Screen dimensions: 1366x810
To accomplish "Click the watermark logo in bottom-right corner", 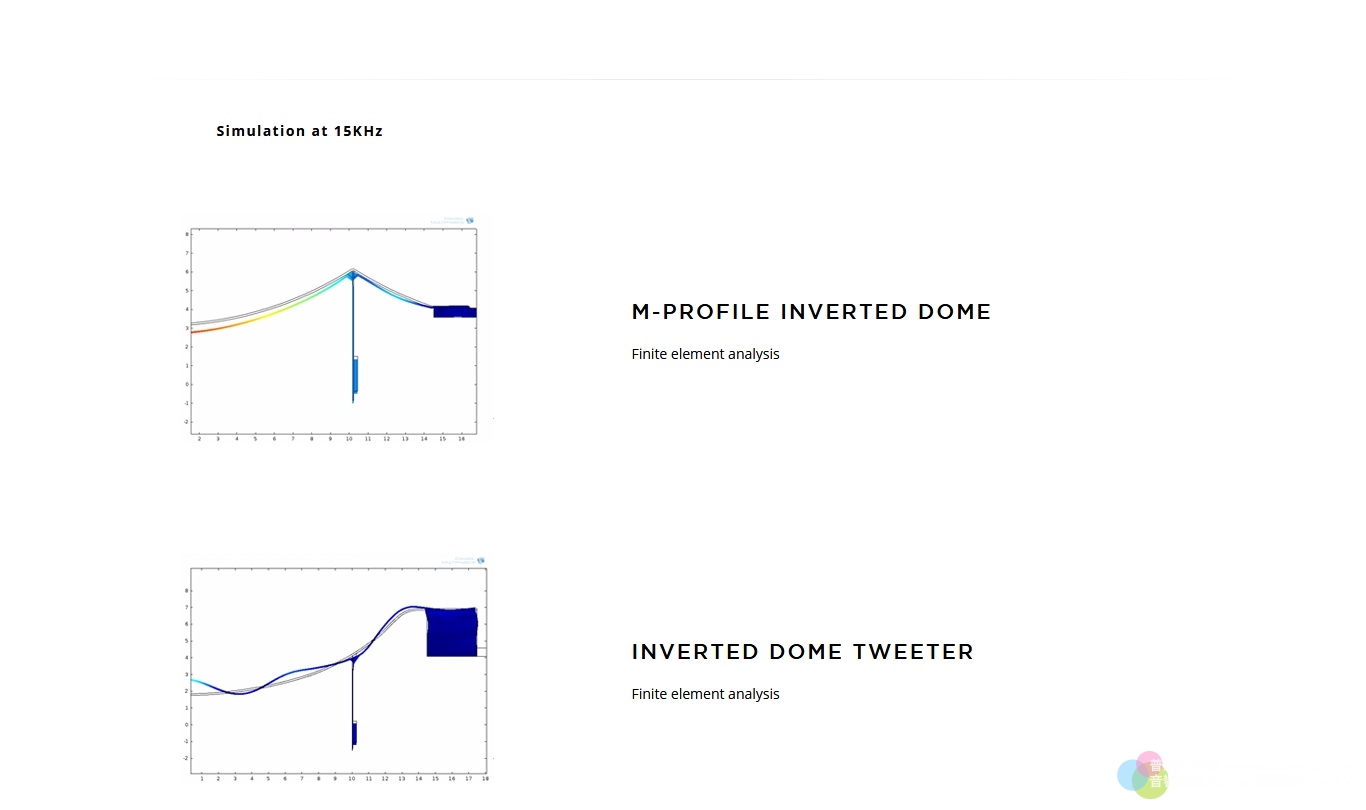I will [x=1142, y=775].
